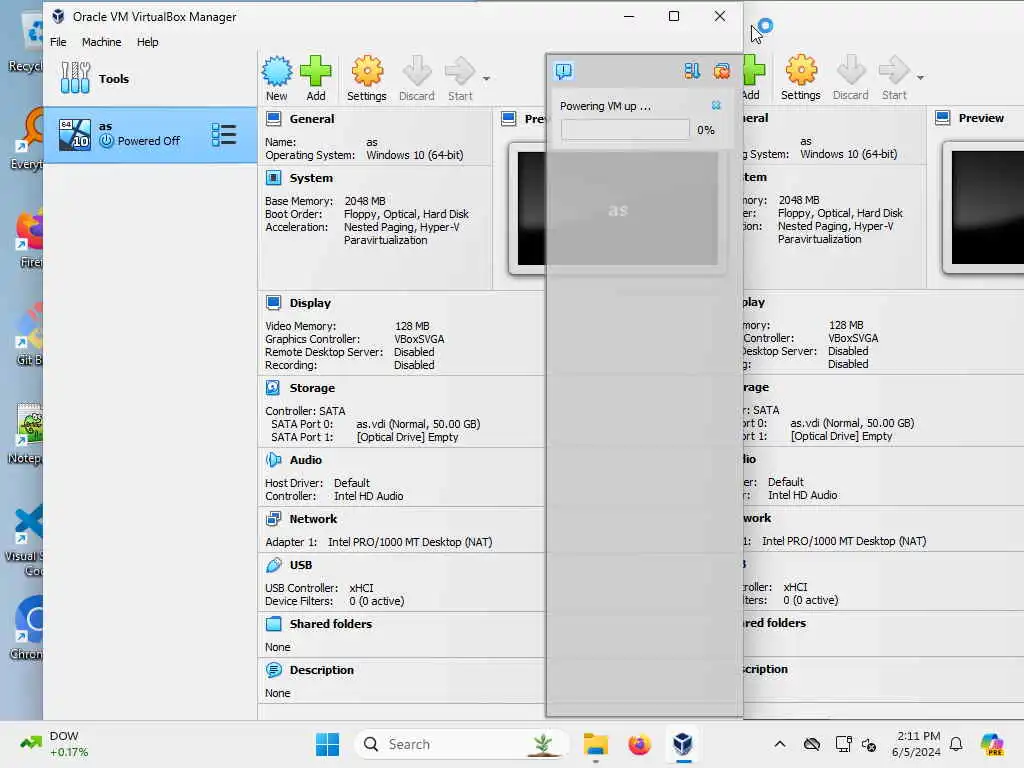Image resolution: width=1024 pixels, height=768 pixels.
Task: Click the taskbar Search box
Action: coord(461,744)
